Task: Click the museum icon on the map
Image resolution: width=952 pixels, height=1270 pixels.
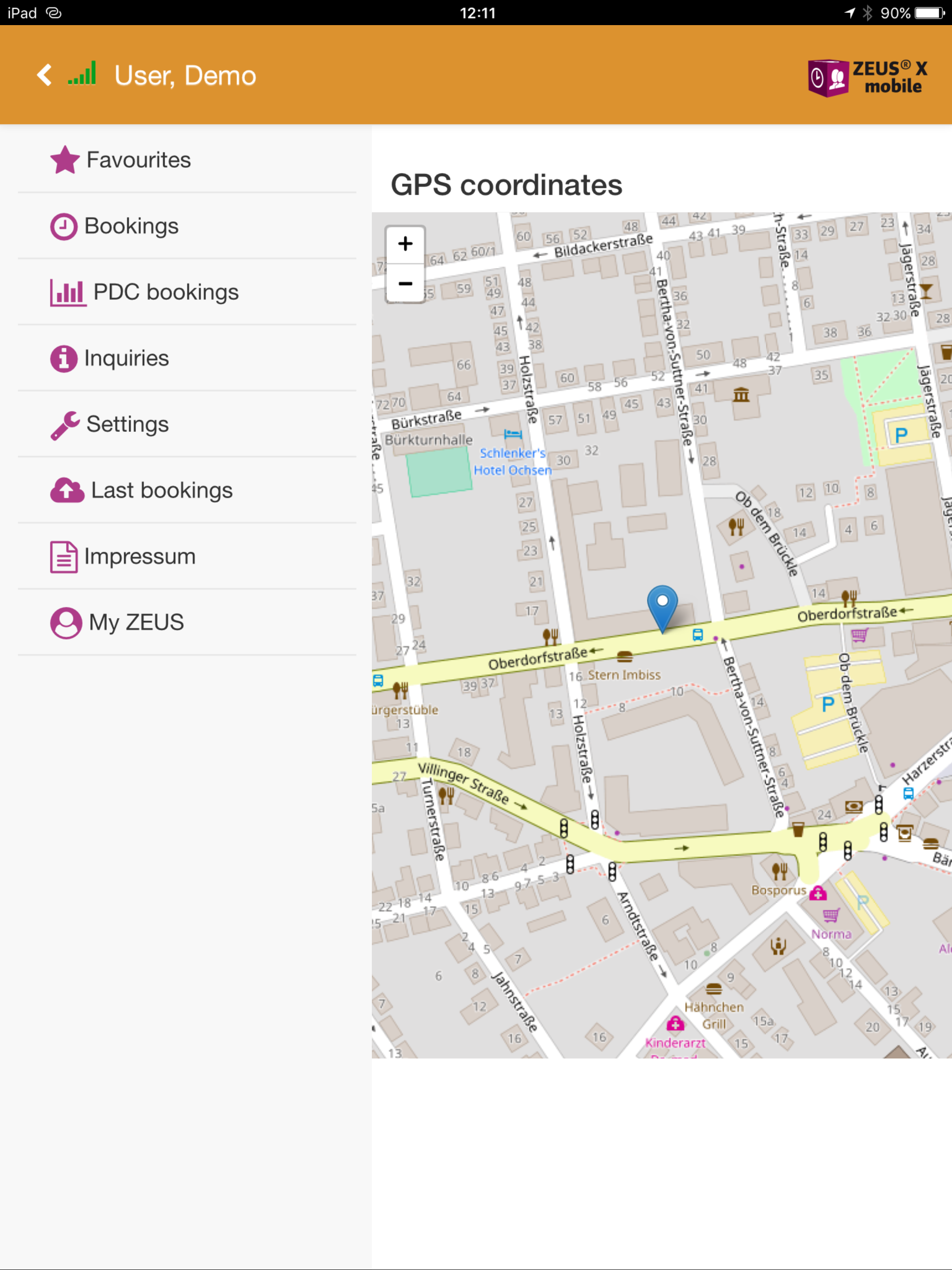Action: [741, 395]
